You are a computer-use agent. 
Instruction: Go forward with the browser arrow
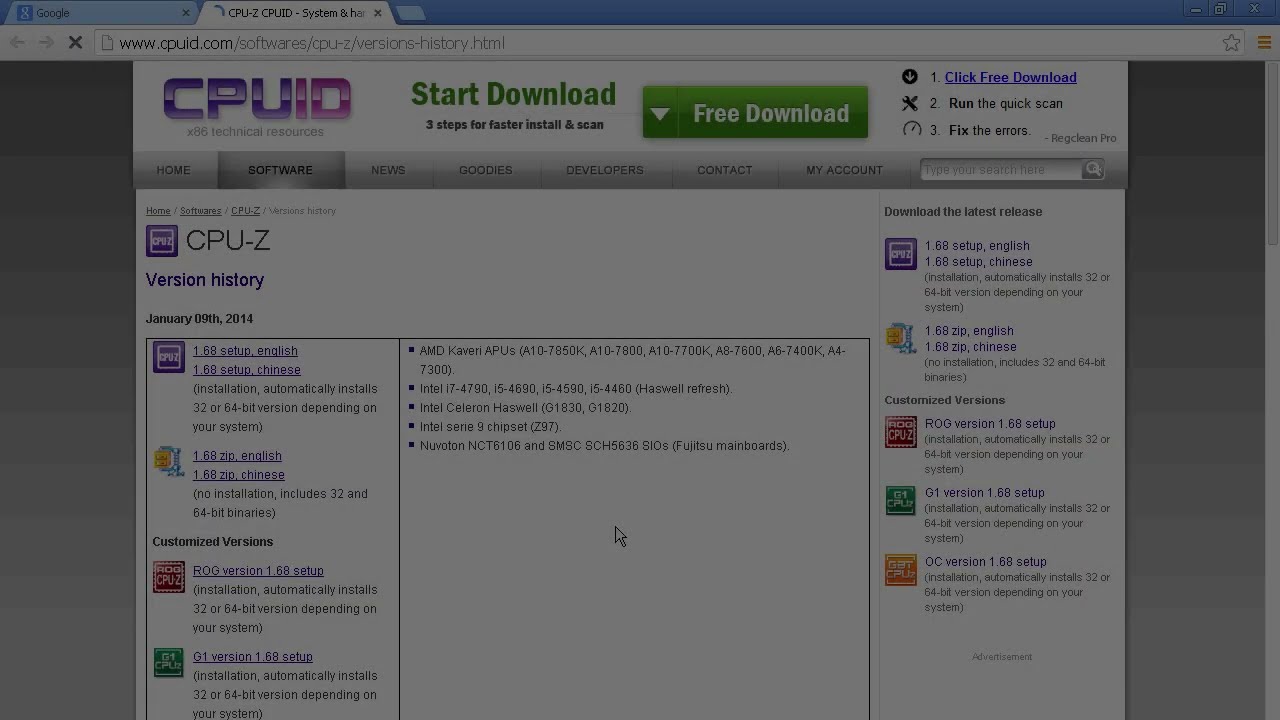click(46, 43)
